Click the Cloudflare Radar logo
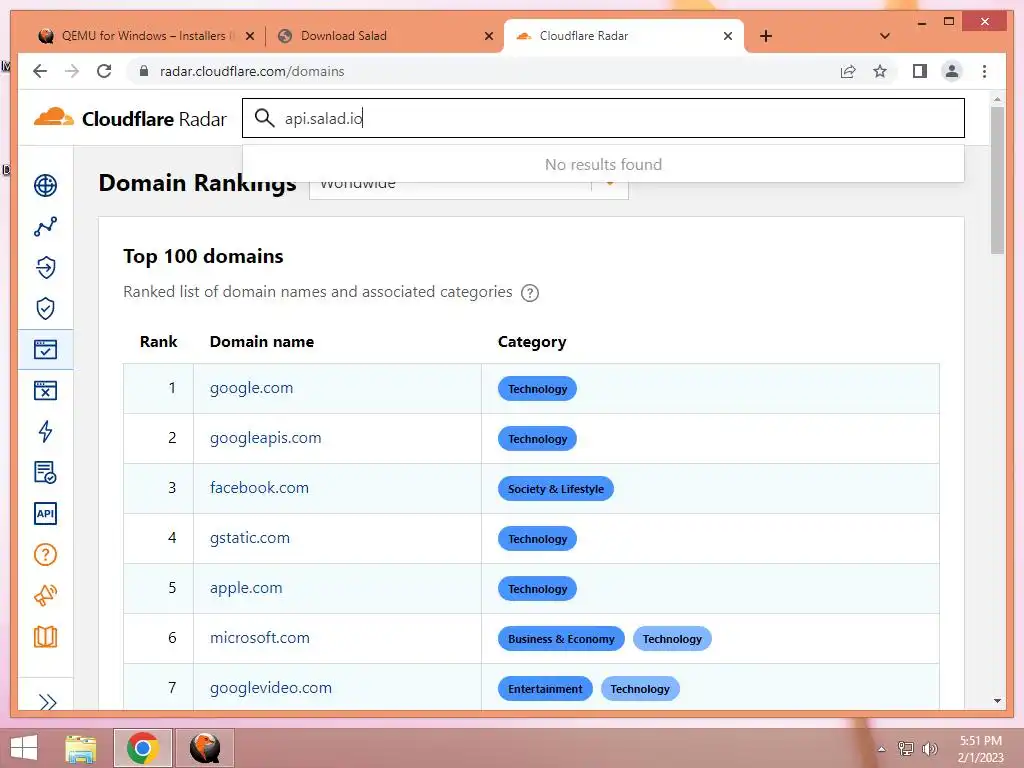Image resolution: width=1024 pixels, height=768 pixels. tap(130, 118)
